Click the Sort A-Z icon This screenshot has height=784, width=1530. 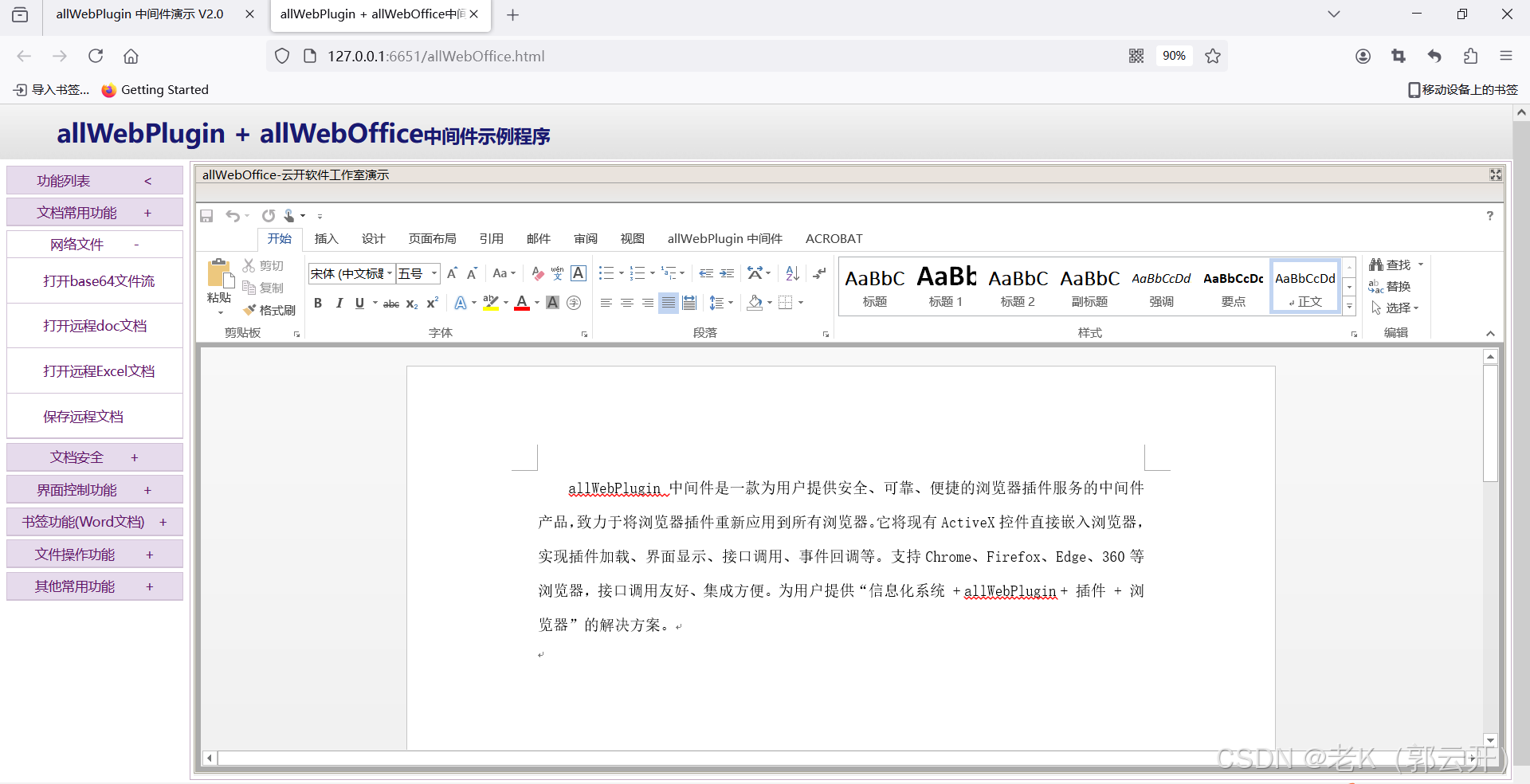(x=792, y=273)
